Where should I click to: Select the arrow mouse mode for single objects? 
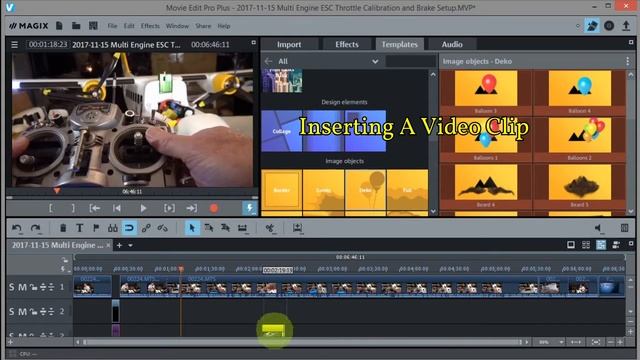(192, 228)
